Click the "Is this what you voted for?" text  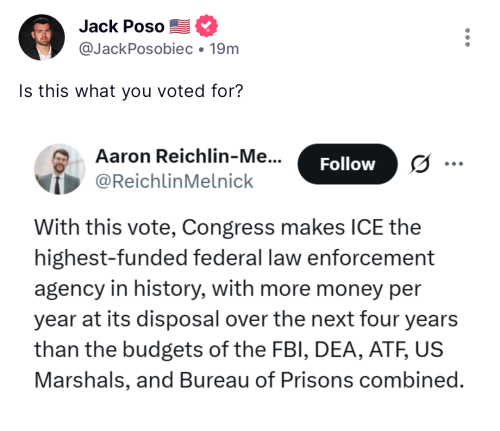click(x=131, y=91)
